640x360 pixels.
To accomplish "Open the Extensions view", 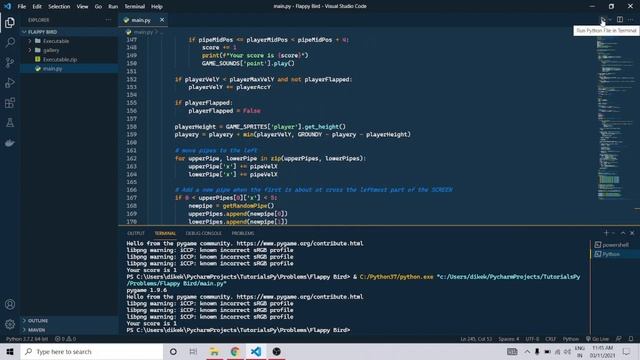I will click(x=10, y=102).
